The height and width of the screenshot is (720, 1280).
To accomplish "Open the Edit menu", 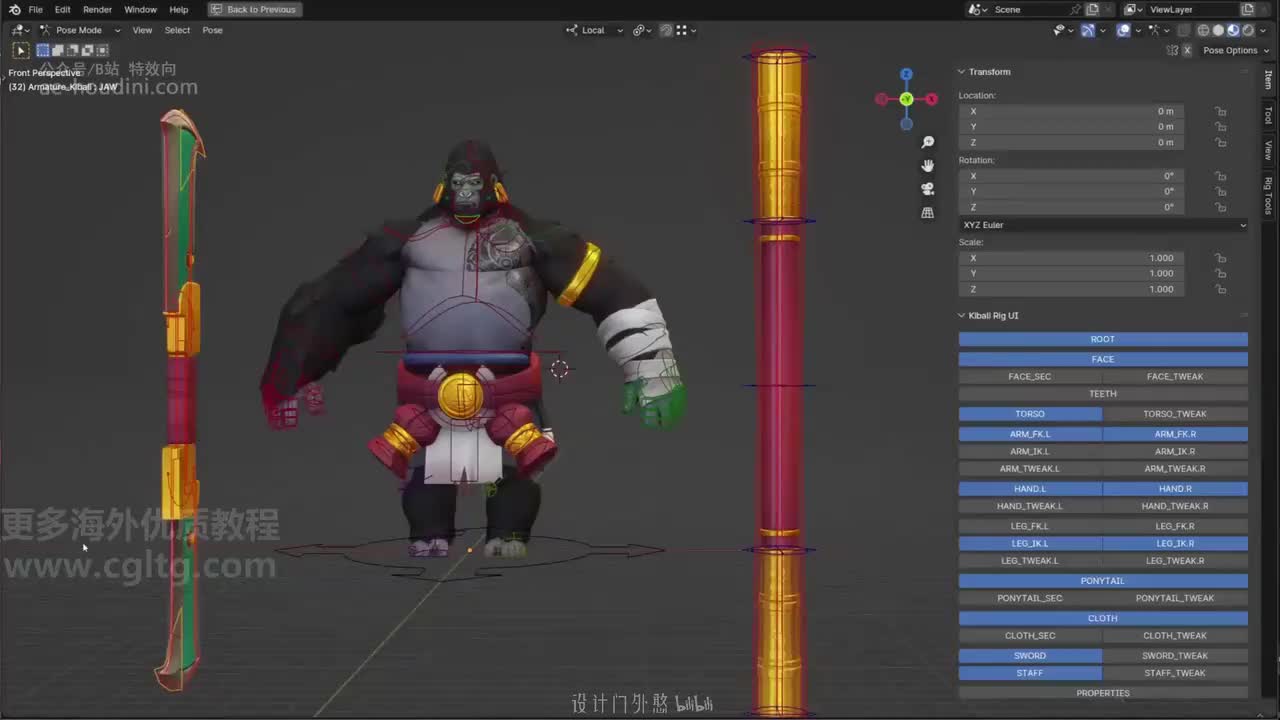I will (x=62, y=9).
